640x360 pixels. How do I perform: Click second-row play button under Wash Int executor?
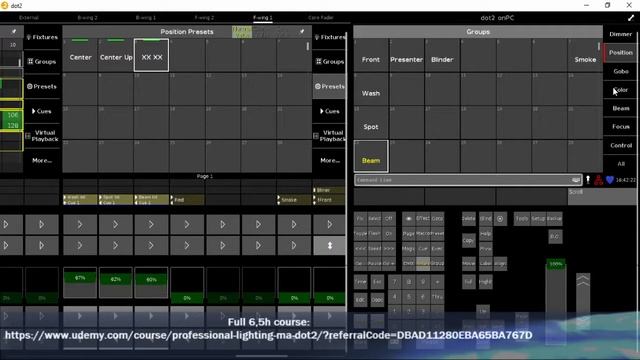80,245
